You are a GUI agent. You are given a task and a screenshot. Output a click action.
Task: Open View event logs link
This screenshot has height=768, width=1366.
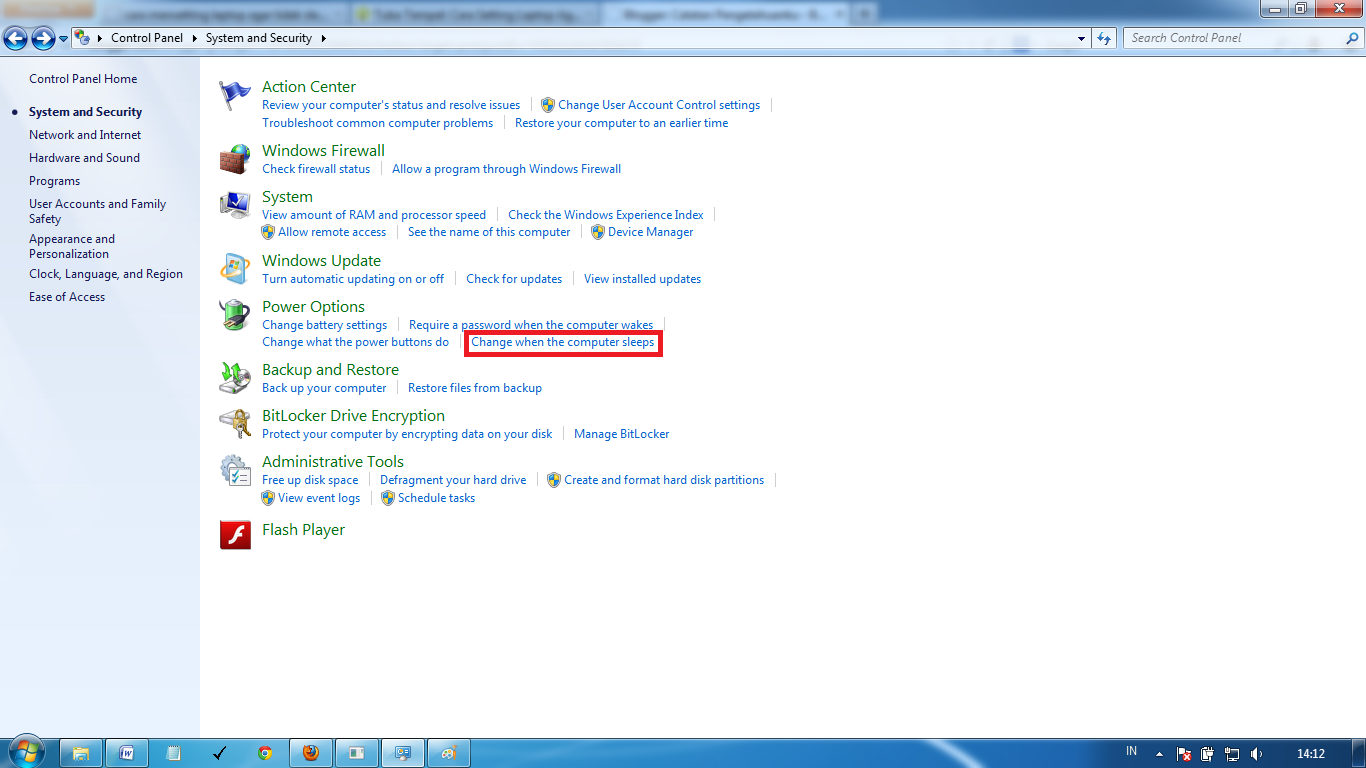[319, 498]
